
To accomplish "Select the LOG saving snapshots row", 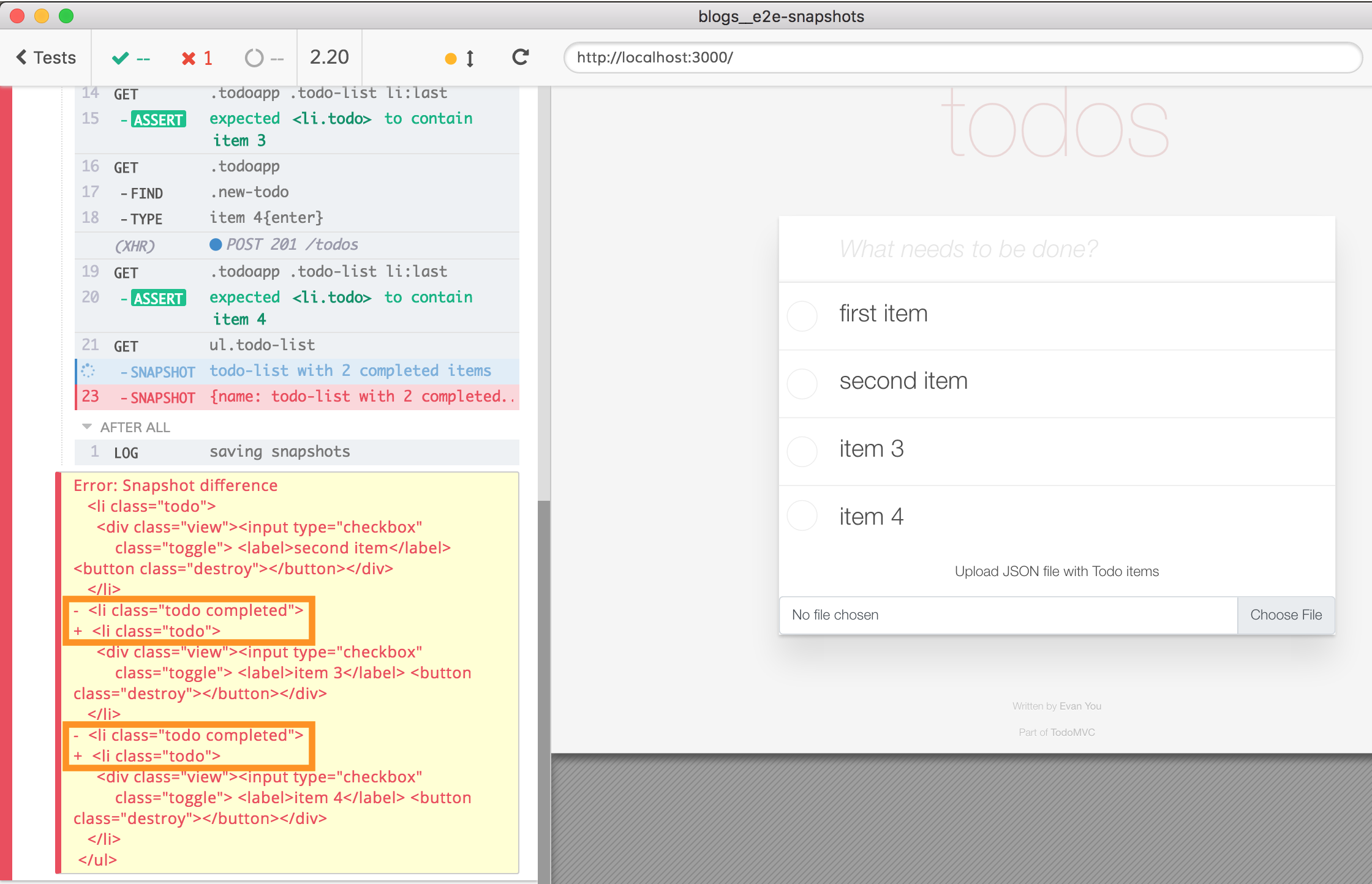I will click(x=297, y=452).
